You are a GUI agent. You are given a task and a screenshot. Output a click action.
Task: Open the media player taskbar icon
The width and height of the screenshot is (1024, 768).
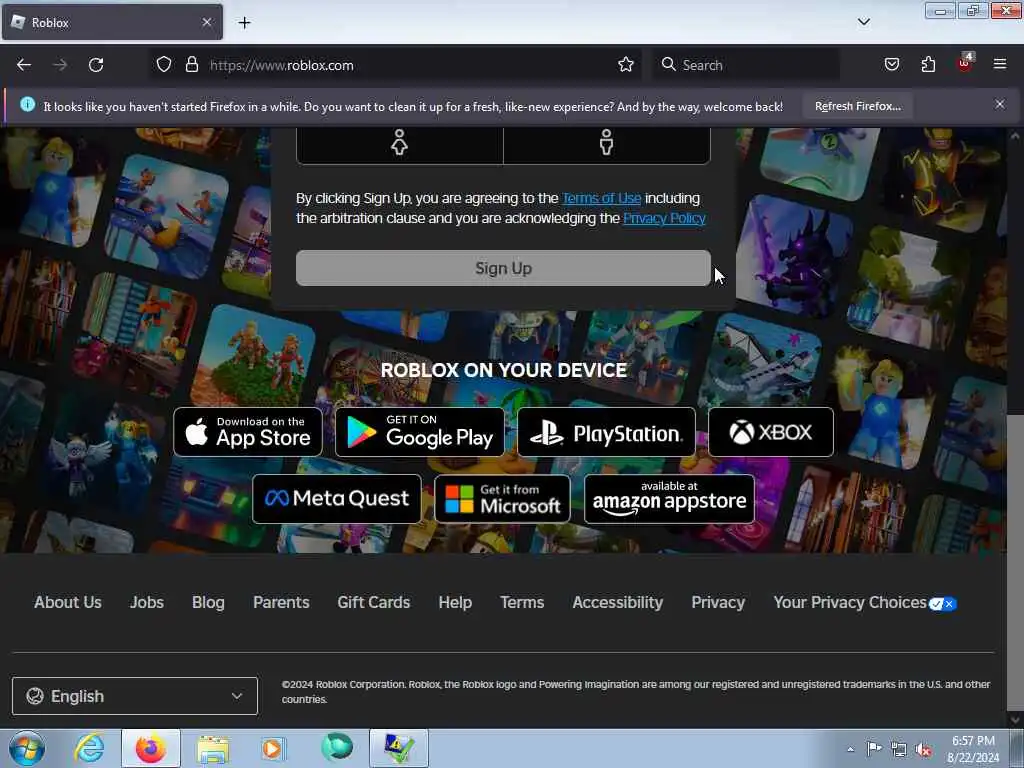click(274, 748)
